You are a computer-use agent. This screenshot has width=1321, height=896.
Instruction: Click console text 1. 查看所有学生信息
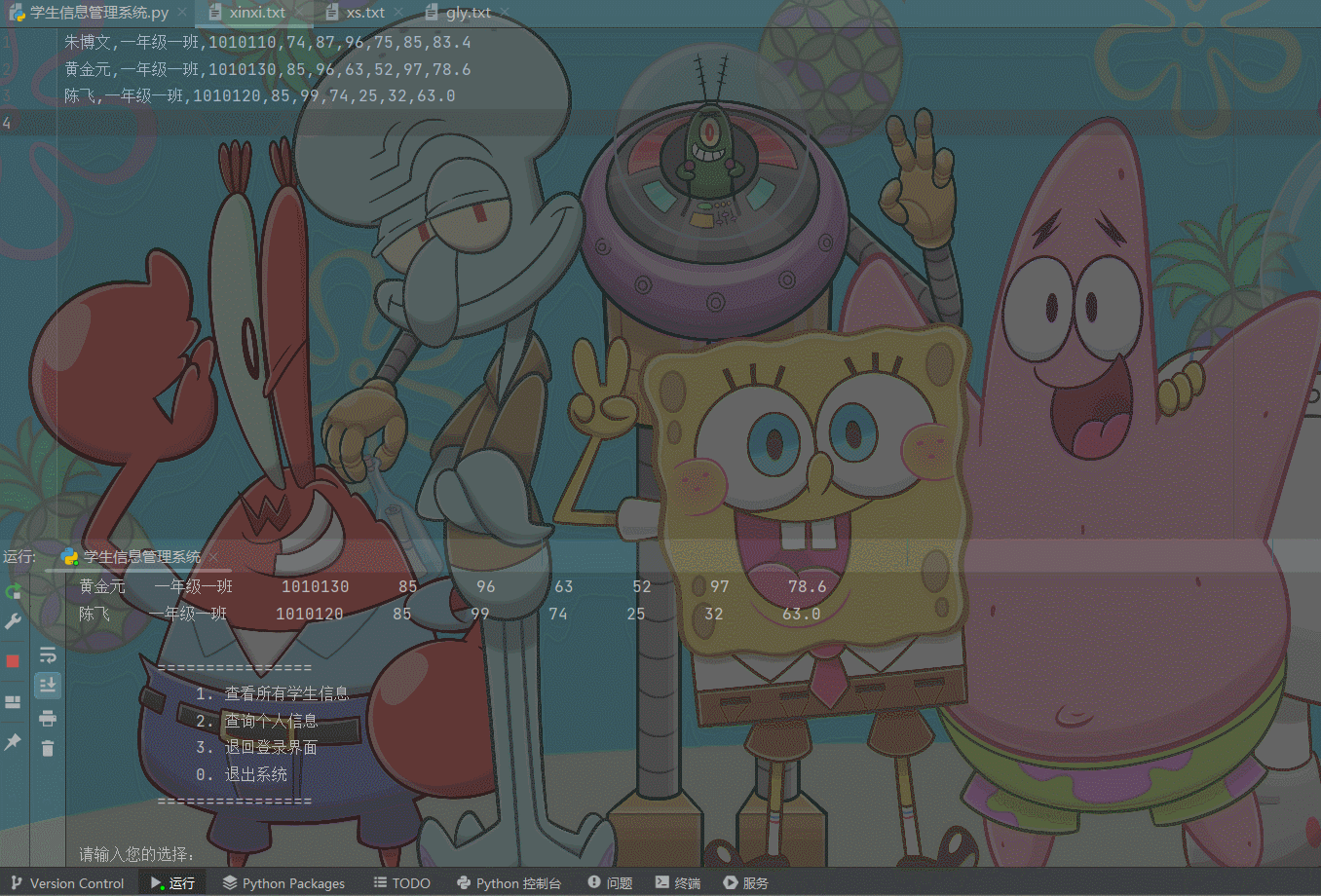tap(272, 693)
